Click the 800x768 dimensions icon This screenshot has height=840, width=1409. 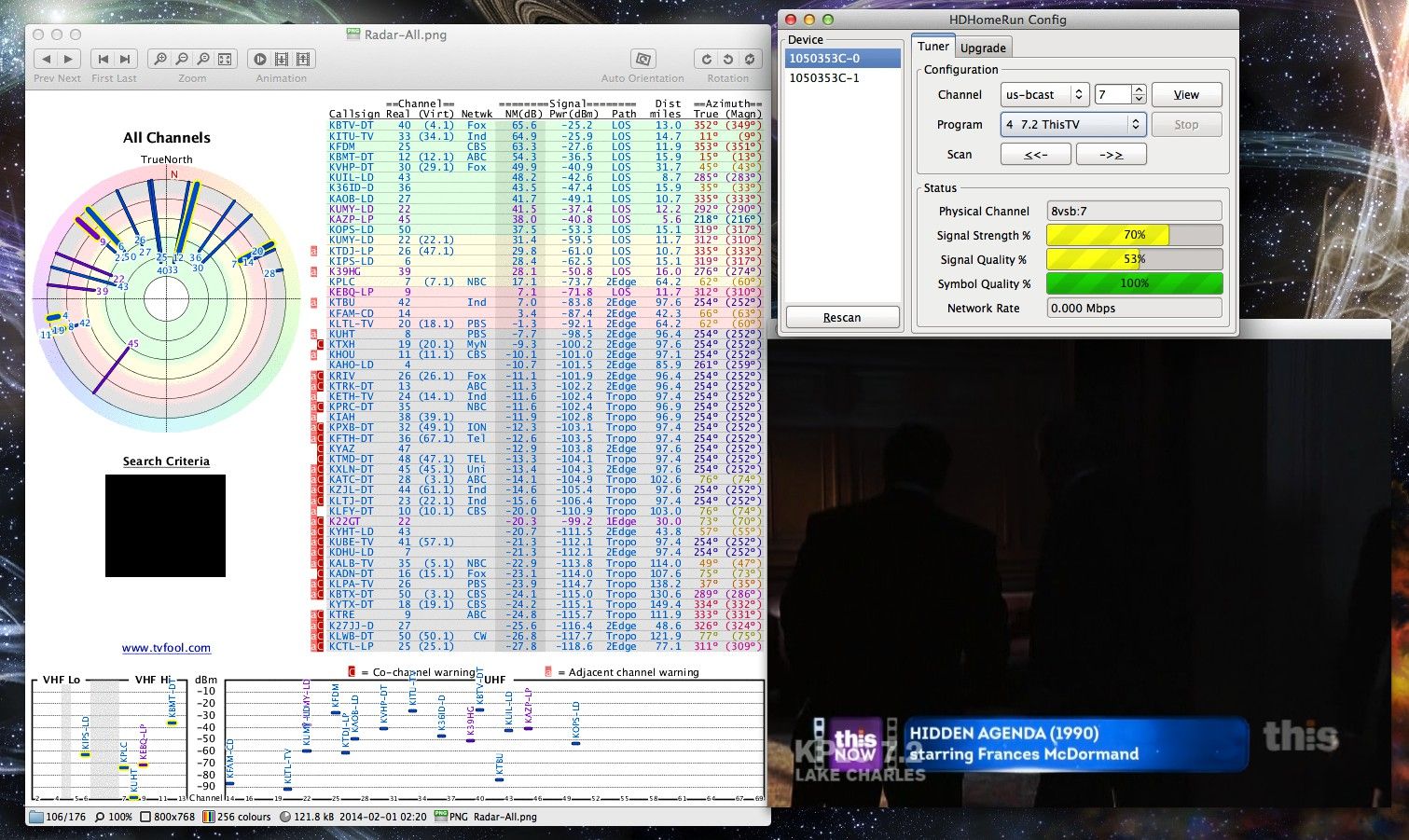pyautogui.click(x=145, y=817)
